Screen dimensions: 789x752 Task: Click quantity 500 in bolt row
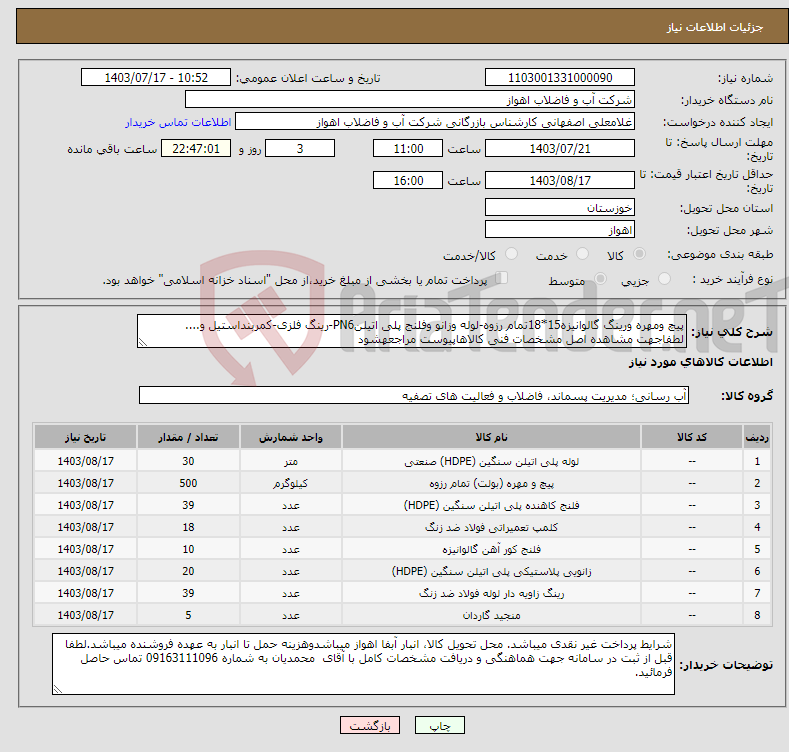188,483
